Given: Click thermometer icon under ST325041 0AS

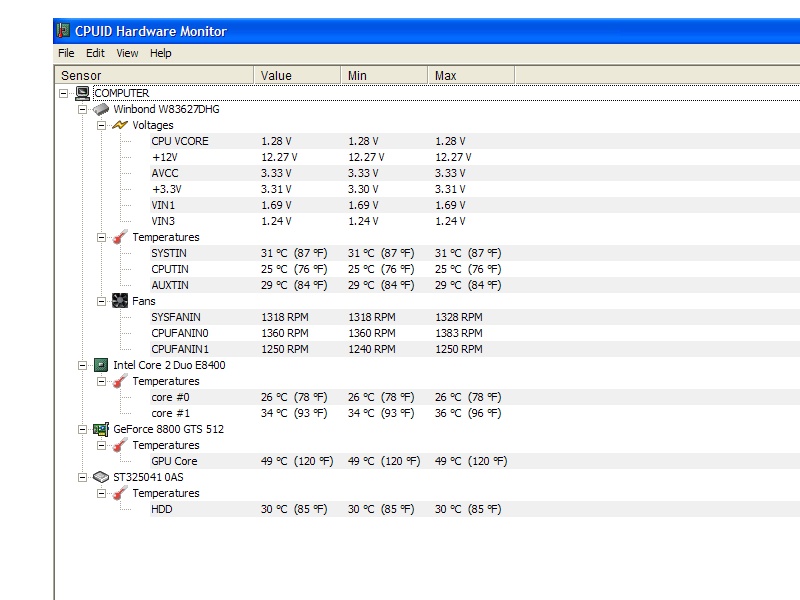Looking at the screenshot, I should 120,493.
